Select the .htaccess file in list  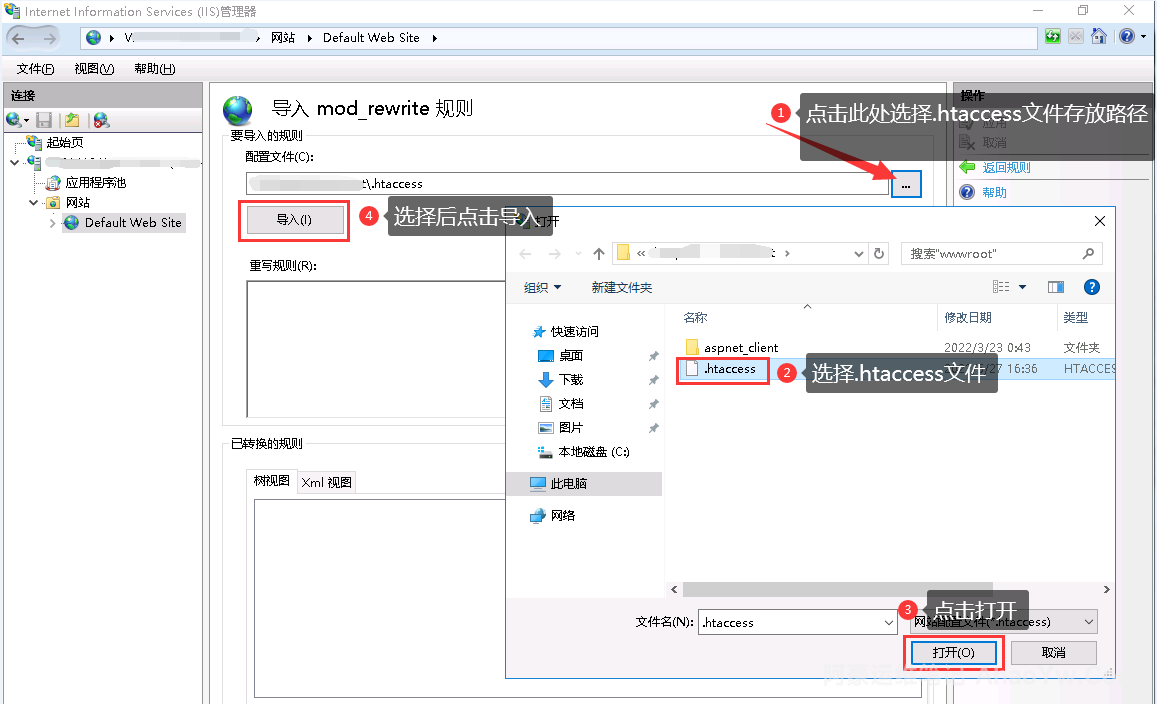coord(729,369)
